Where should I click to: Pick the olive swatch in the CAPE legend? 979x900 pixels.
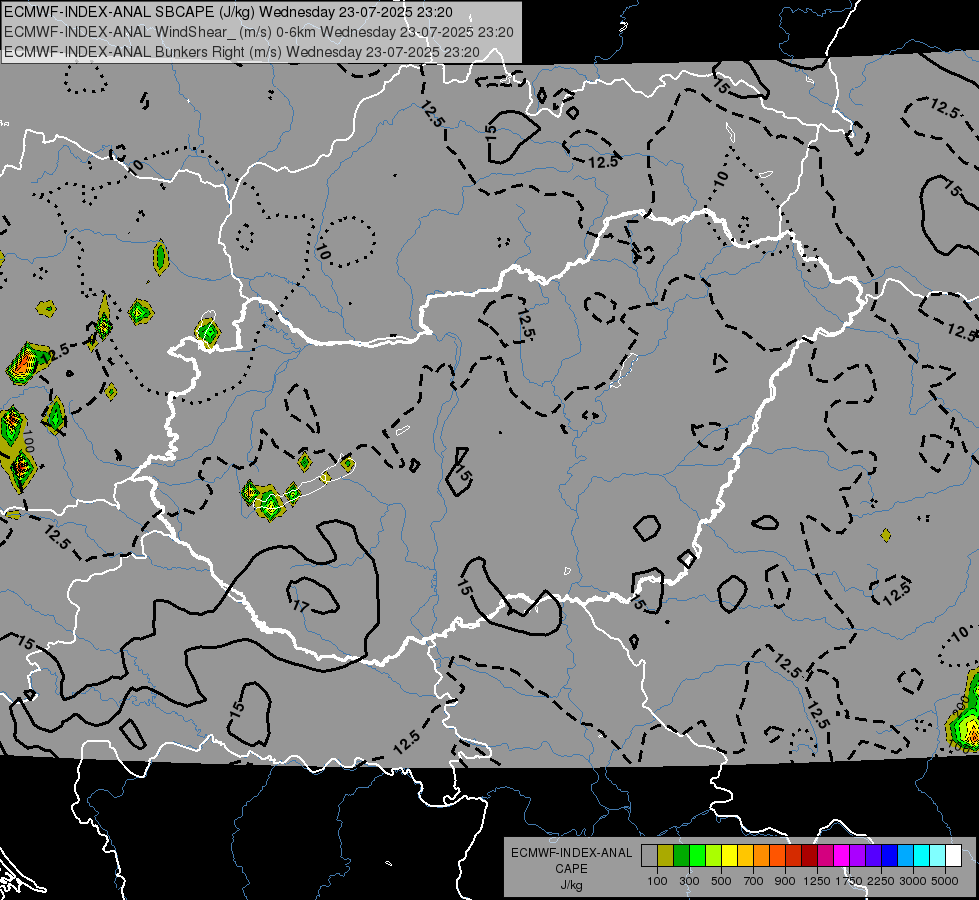(665, 856)
